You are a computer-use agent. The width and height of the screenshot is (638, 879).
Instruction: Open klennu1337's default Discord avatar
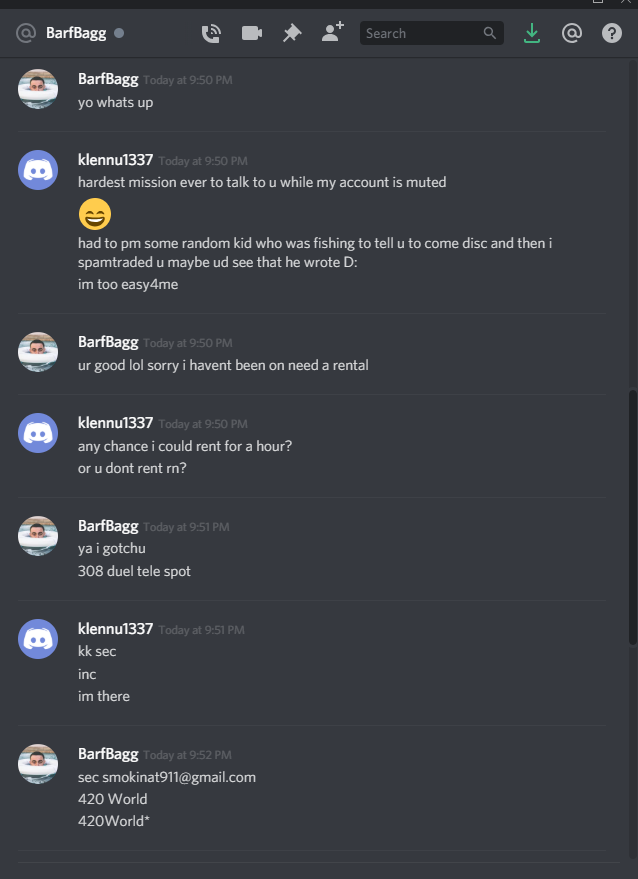click(38, 170)
